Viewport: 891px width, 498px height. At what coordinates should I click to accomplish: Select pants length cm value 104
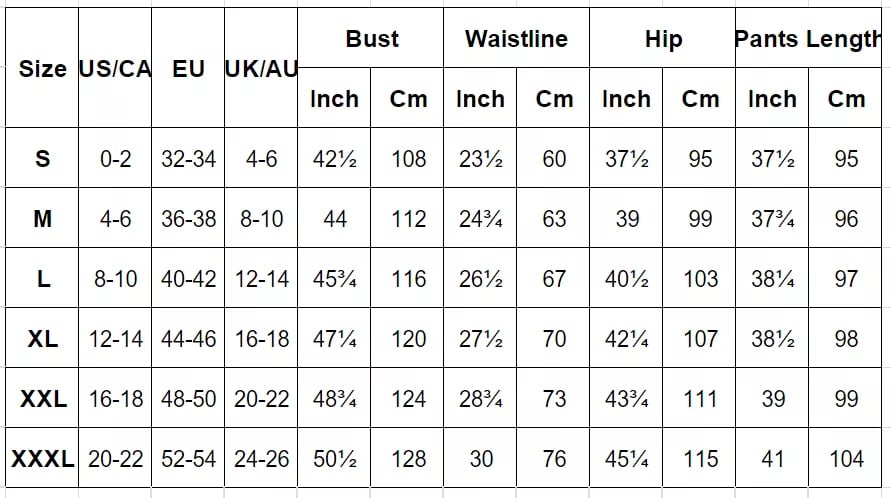pyautogui.click(x=846, y=459)
